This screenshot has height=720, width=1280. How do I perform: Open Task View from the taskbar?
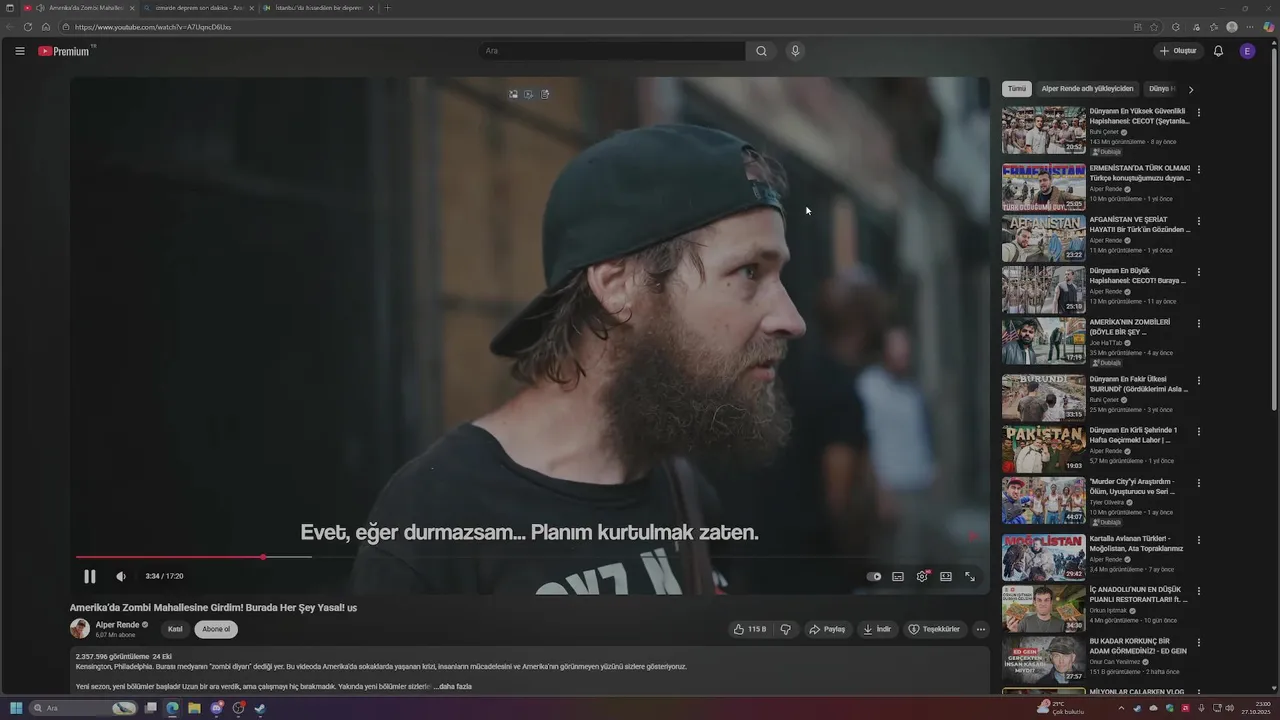151,708
